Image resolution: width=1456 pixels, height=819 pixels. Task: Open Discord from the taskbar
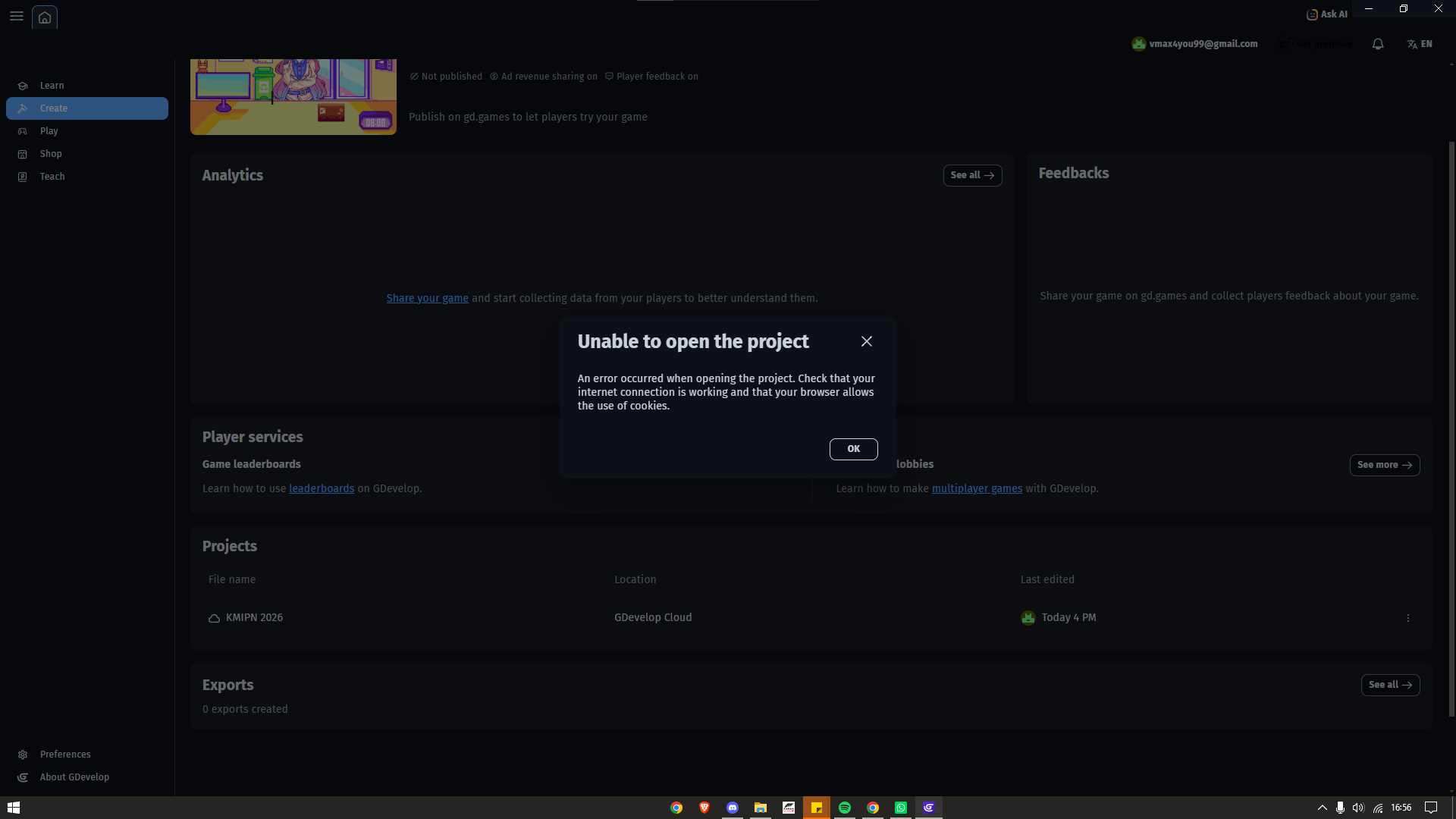pyautogui.click(x=733, y=808)
